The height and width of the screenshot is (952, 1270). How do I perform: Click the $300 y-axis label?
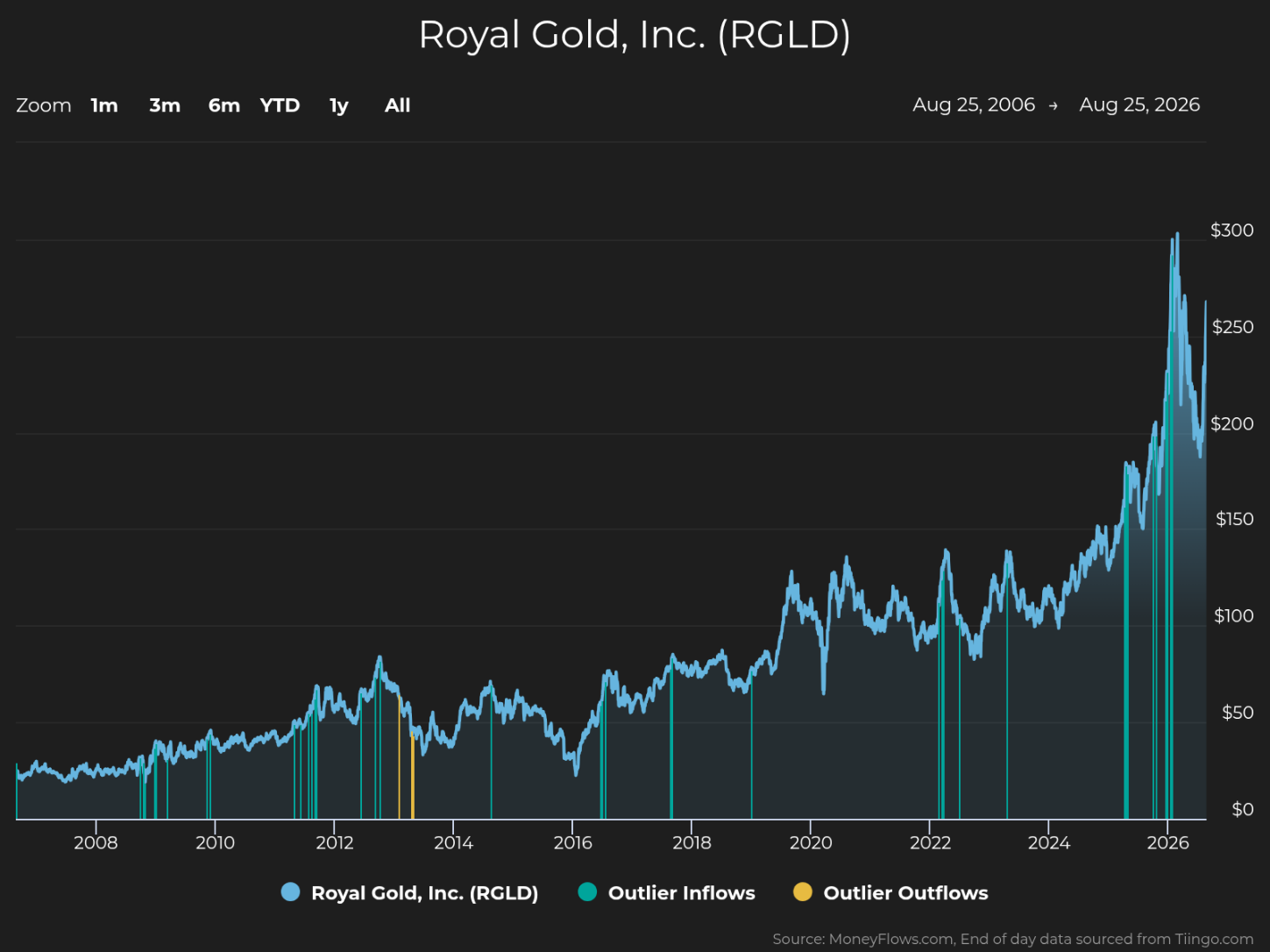coord(1231,231)
